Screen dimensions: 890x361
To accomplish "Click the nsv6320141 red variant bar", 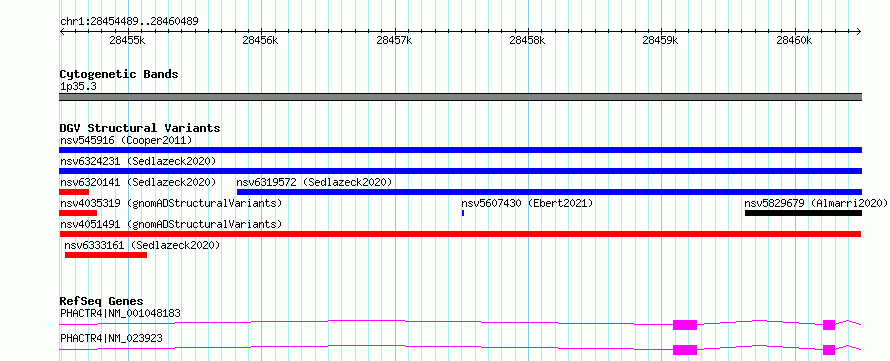I will [x=74, y=192].
